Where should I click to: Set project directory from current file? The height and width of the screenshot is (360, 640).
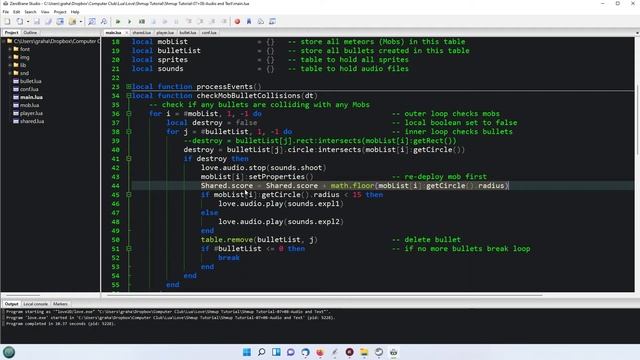pyautogui.click(x=60, y=21)
